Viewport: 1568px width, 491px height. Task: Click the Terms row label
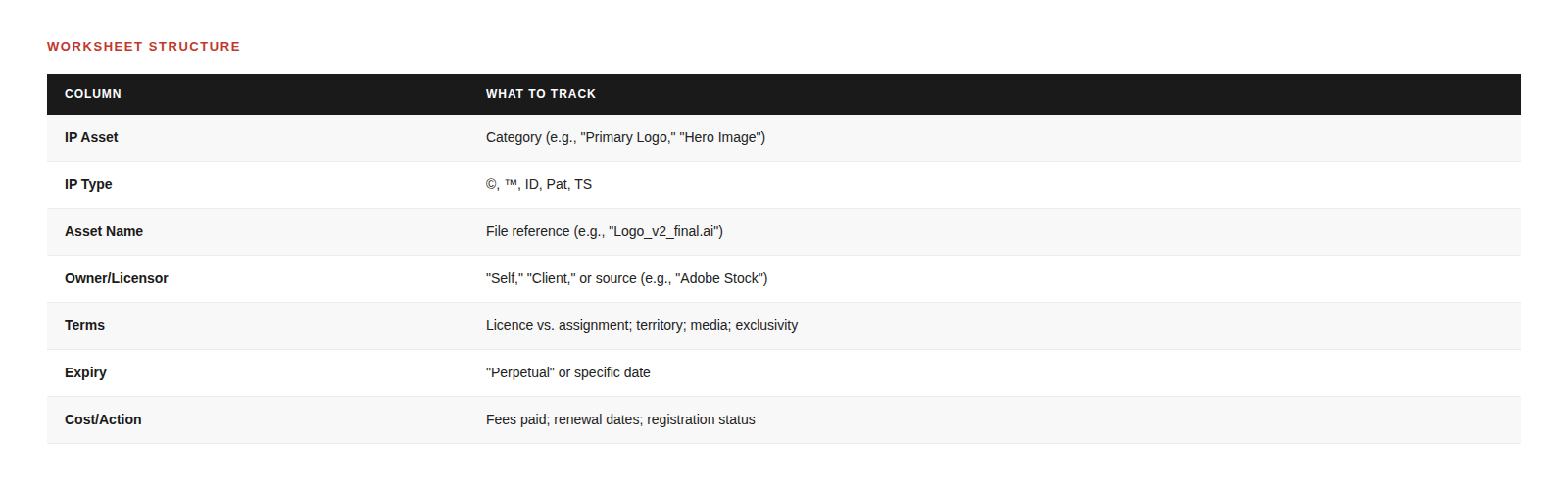point(84,326)
